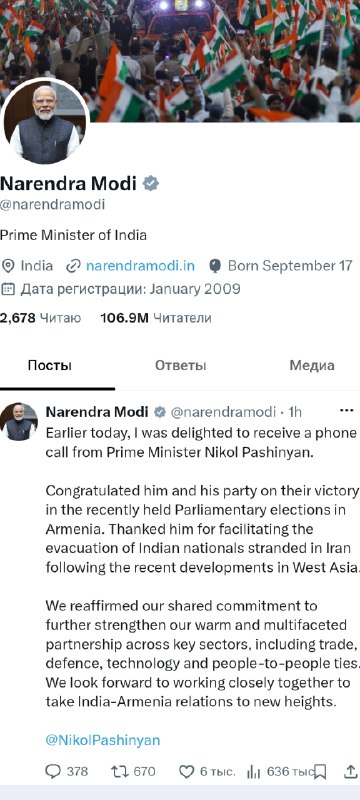360x800 pixels.
Task: Open the @NikolPashinyan mention link
Action: (103, 740)
